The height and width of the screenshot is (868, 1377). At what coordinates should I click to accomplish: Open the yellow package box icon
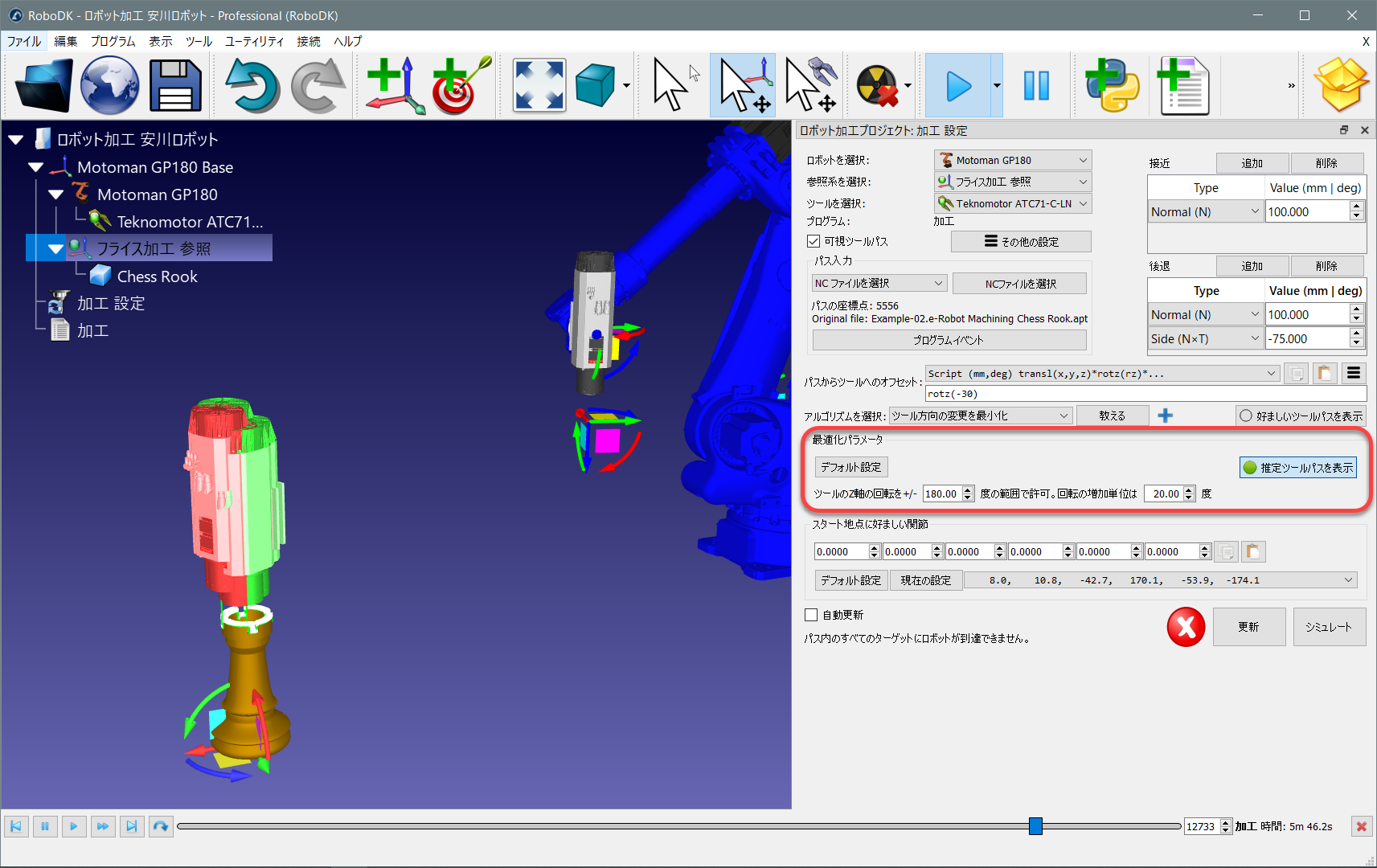coord(1341,85)
